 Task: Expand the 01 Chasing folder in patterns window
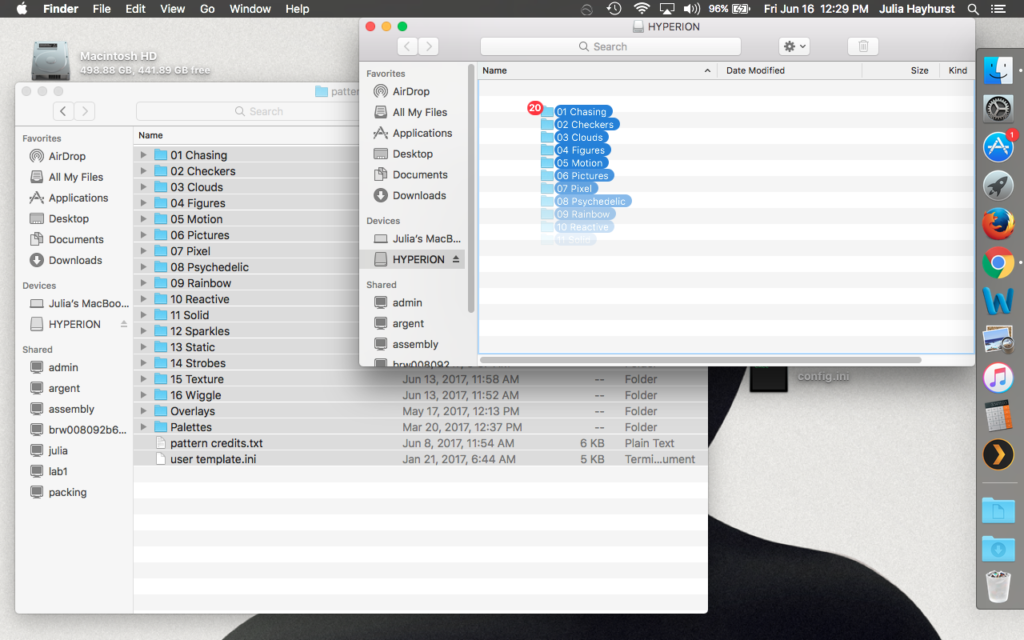143,155
